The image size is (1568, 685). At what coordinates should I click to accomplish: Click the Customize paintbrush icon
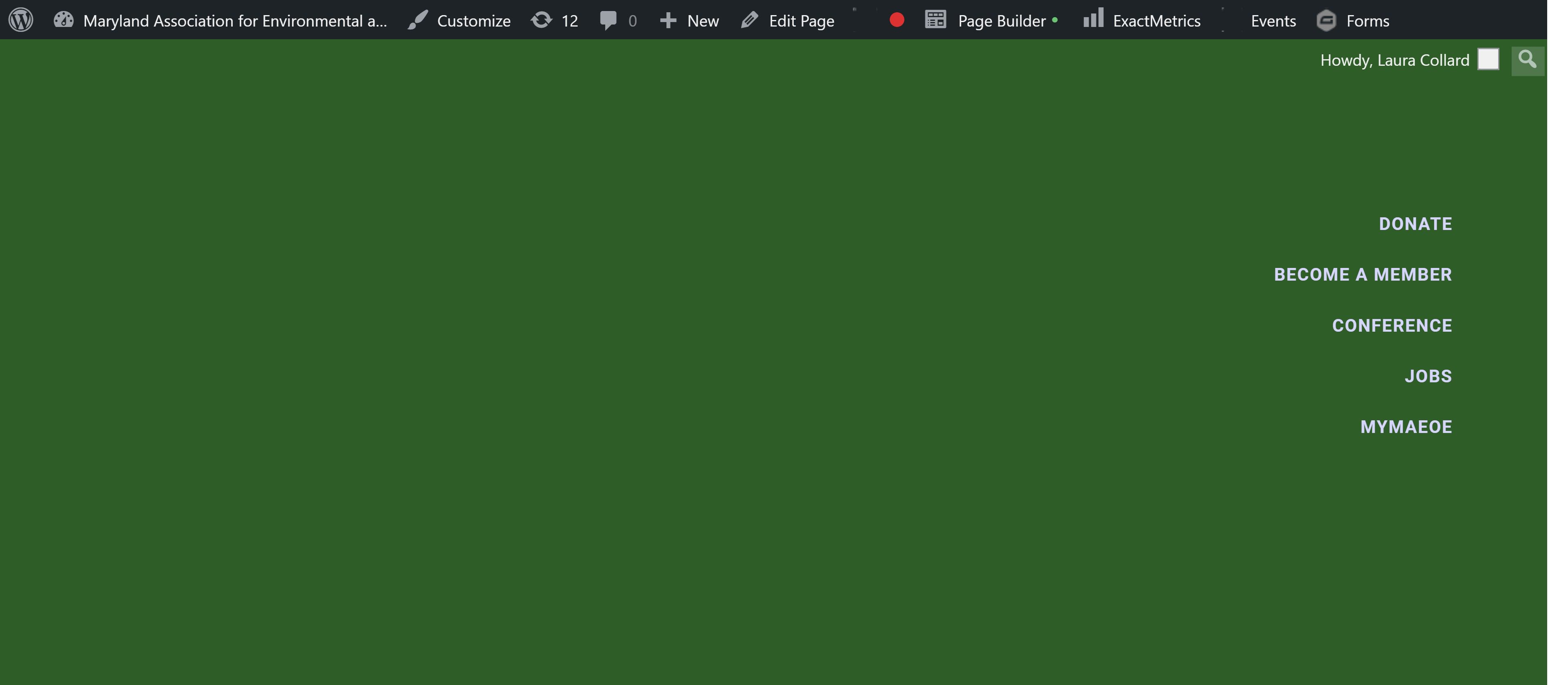pos(418,20)
